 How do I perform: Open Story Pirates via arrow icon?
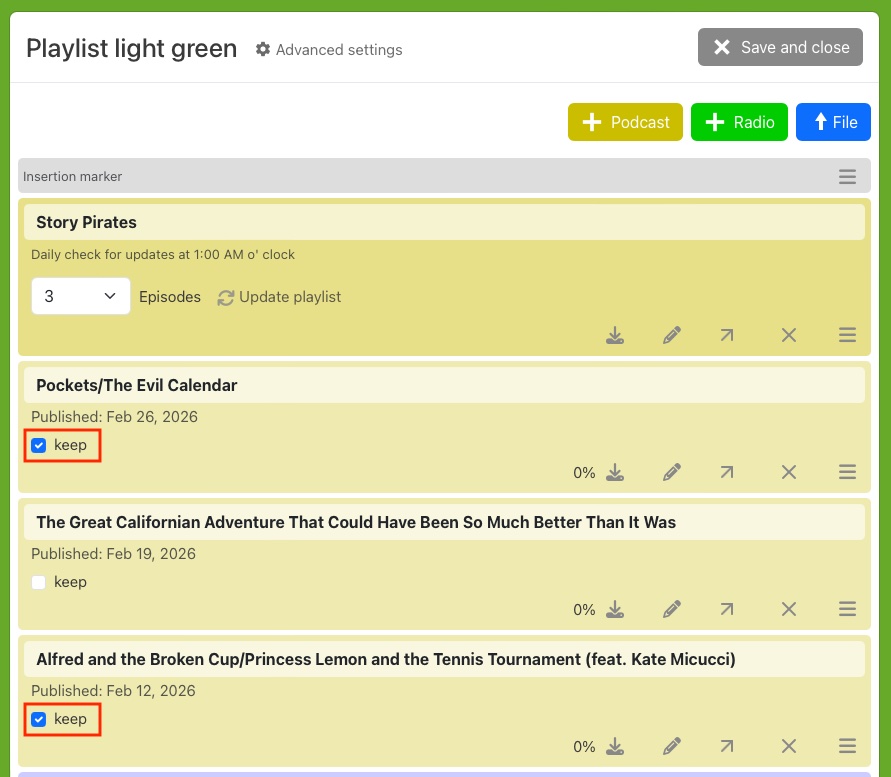727,335
